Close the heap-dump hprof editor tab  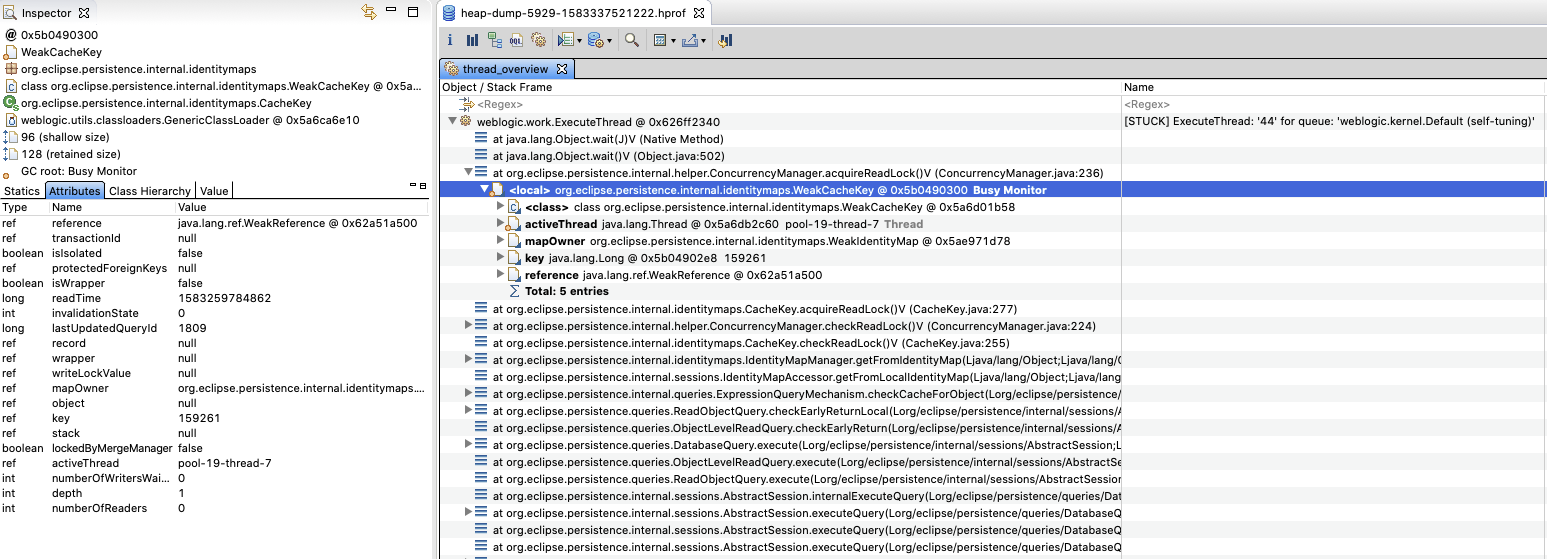(x=699, y=14)
